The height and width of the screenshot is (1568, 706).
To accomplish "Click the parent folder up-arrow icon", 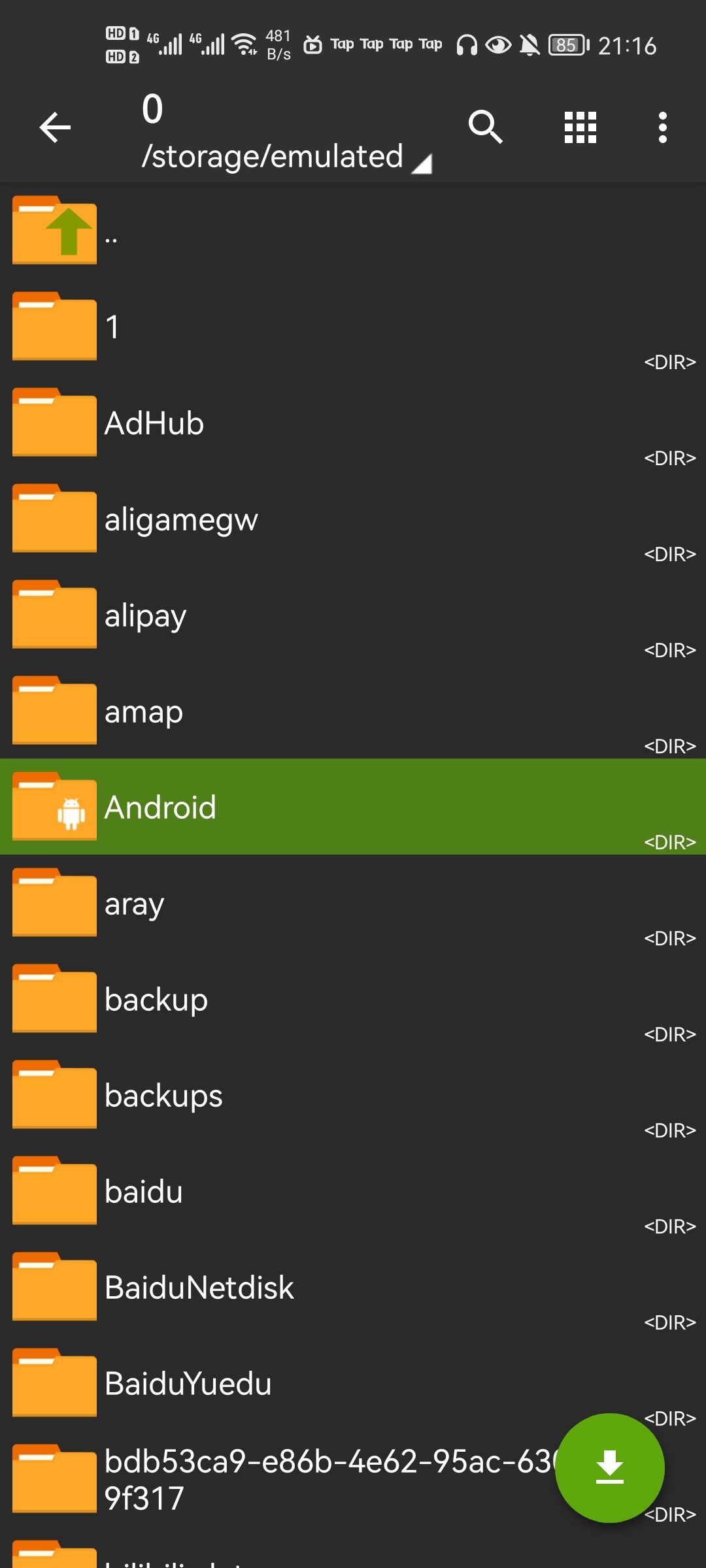I will click(x=55, y=230).
